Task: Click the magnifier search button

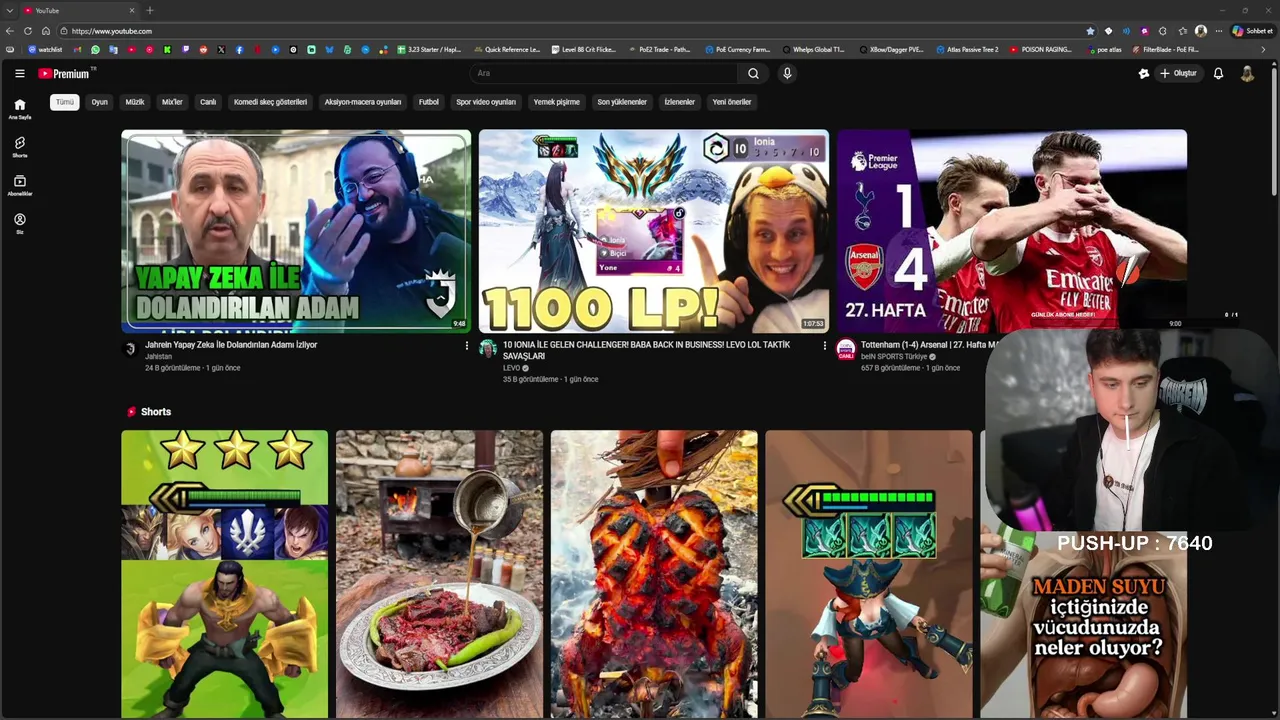Action: click(x=753, y=73)
